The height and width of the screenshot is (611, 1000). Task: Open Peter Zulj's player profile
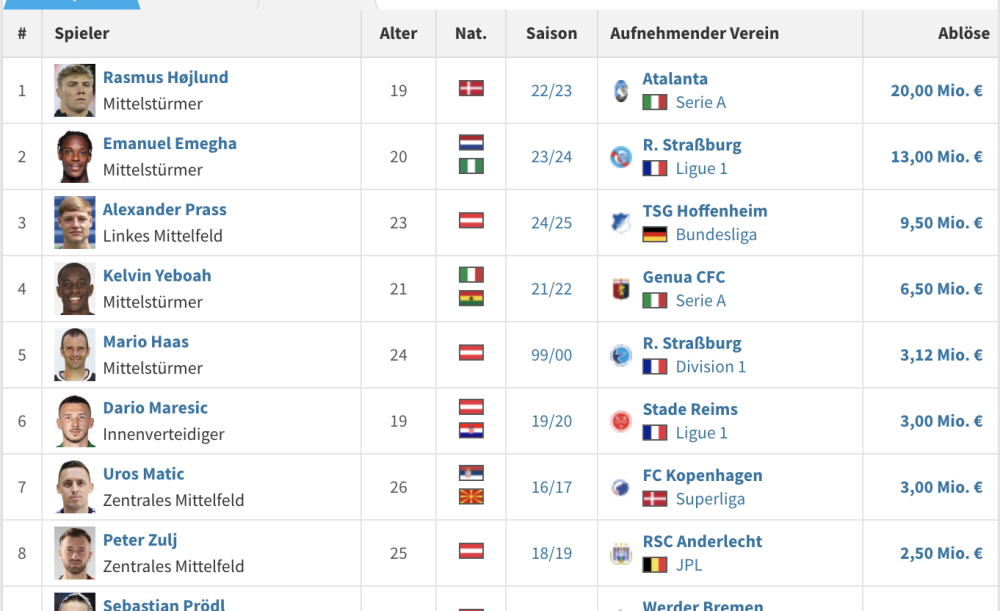point(140,540)
